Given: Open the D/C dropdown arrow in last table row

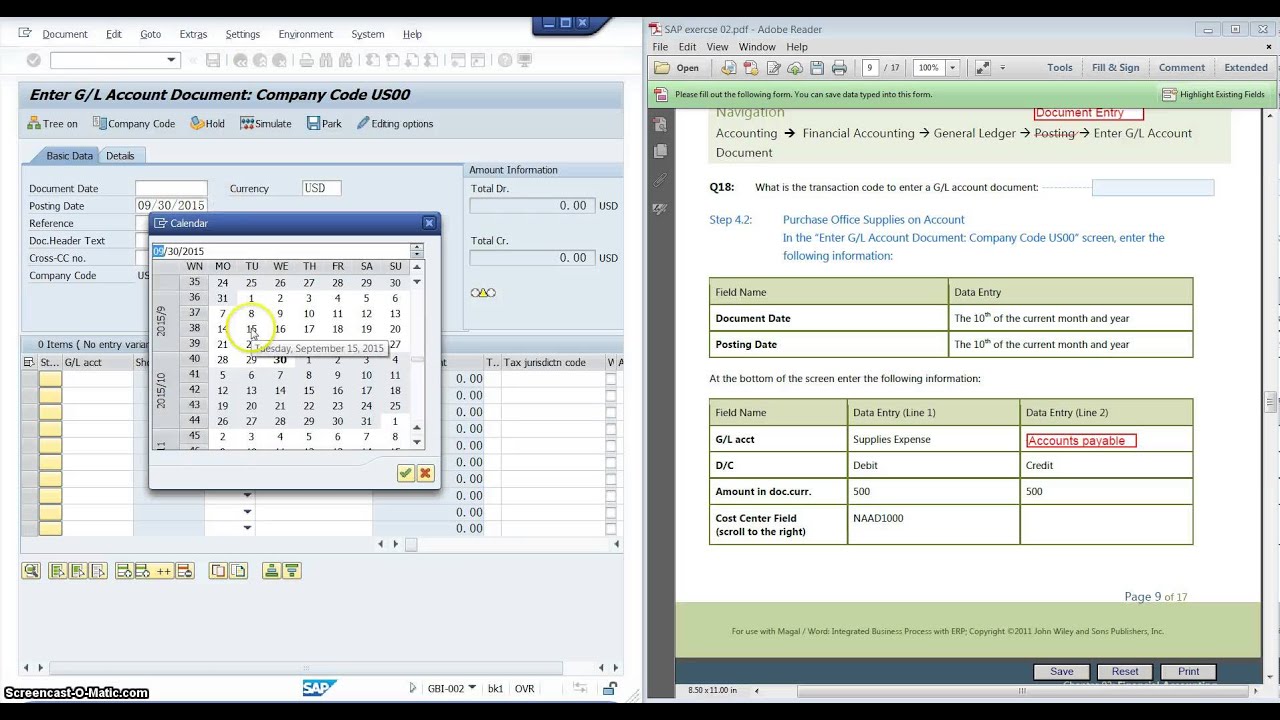Looking at the screenshot, I should pyautogui.click(x=247, y=529).
